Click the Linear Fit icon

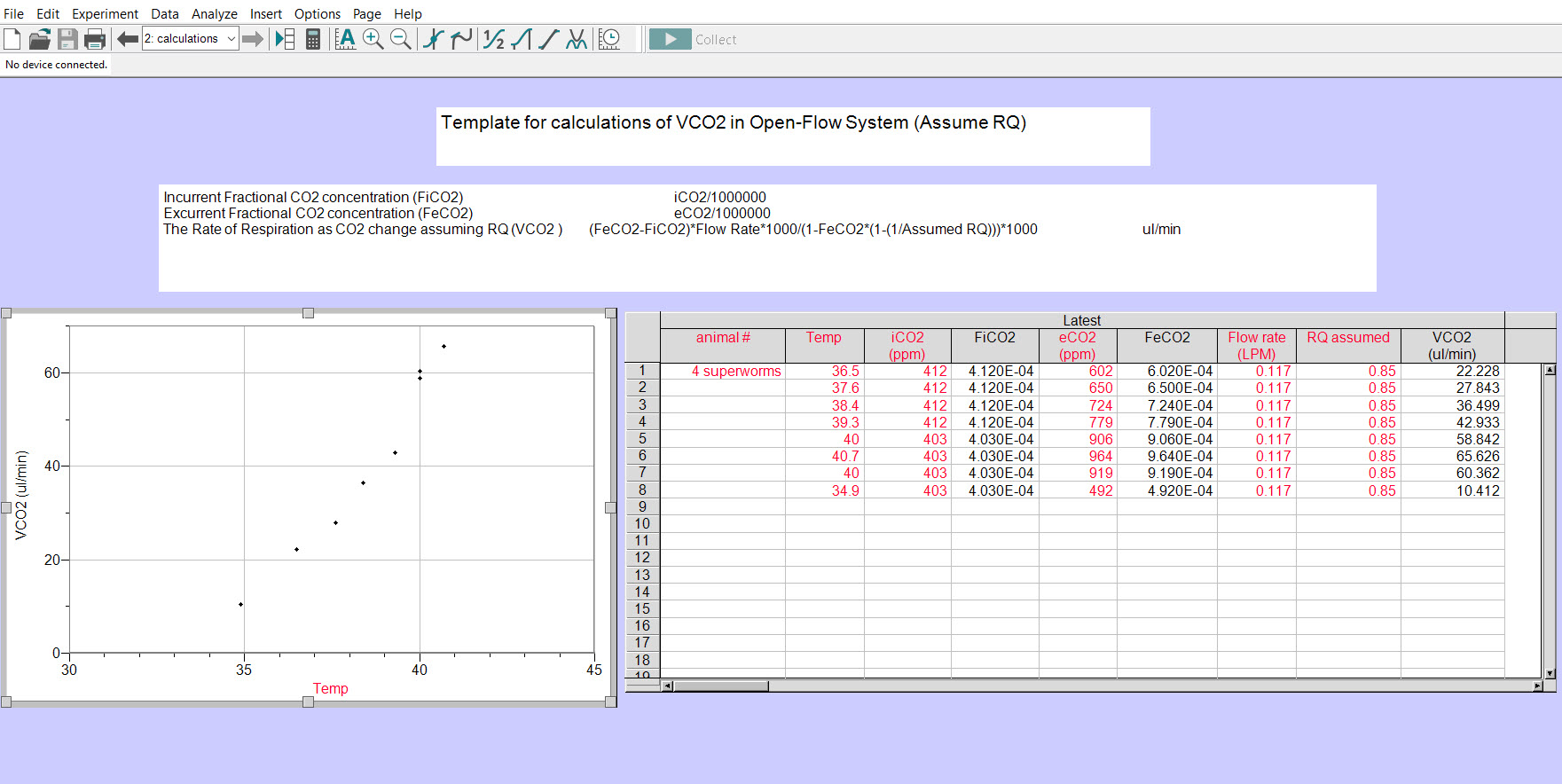[x=549, y=39]
